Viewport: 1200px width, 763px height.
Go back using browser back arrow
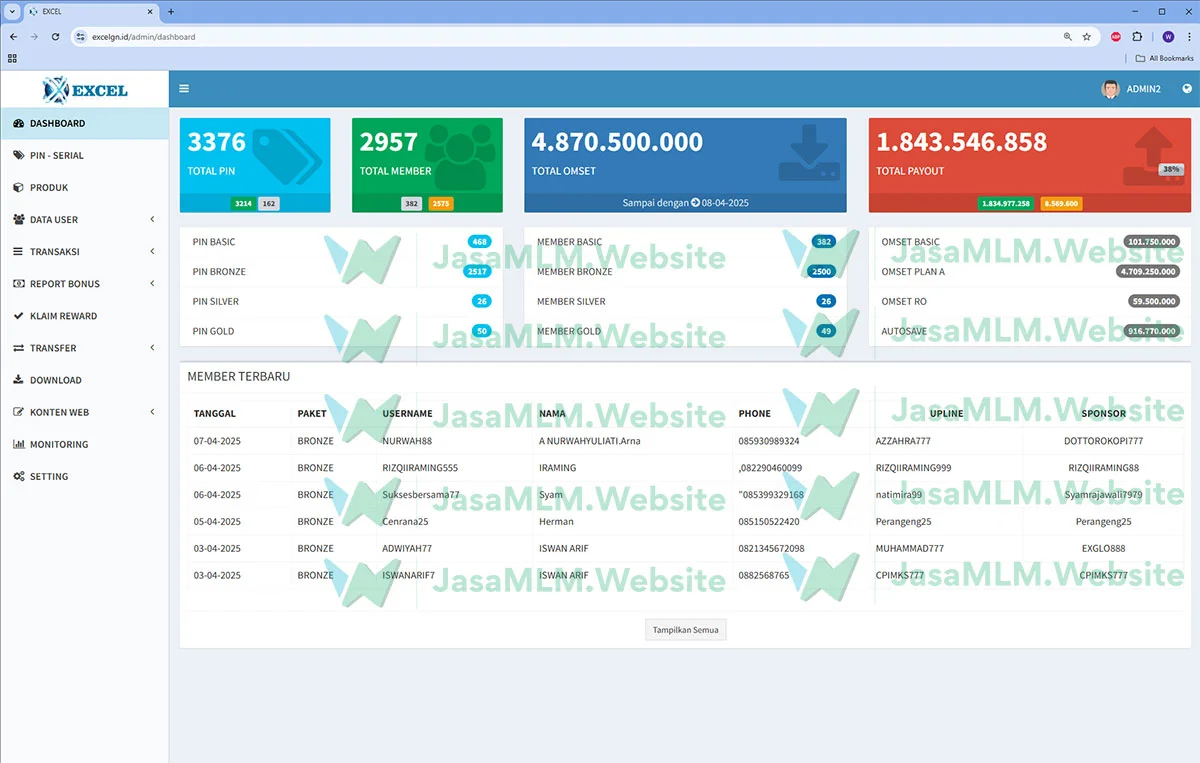click(13, 37)
